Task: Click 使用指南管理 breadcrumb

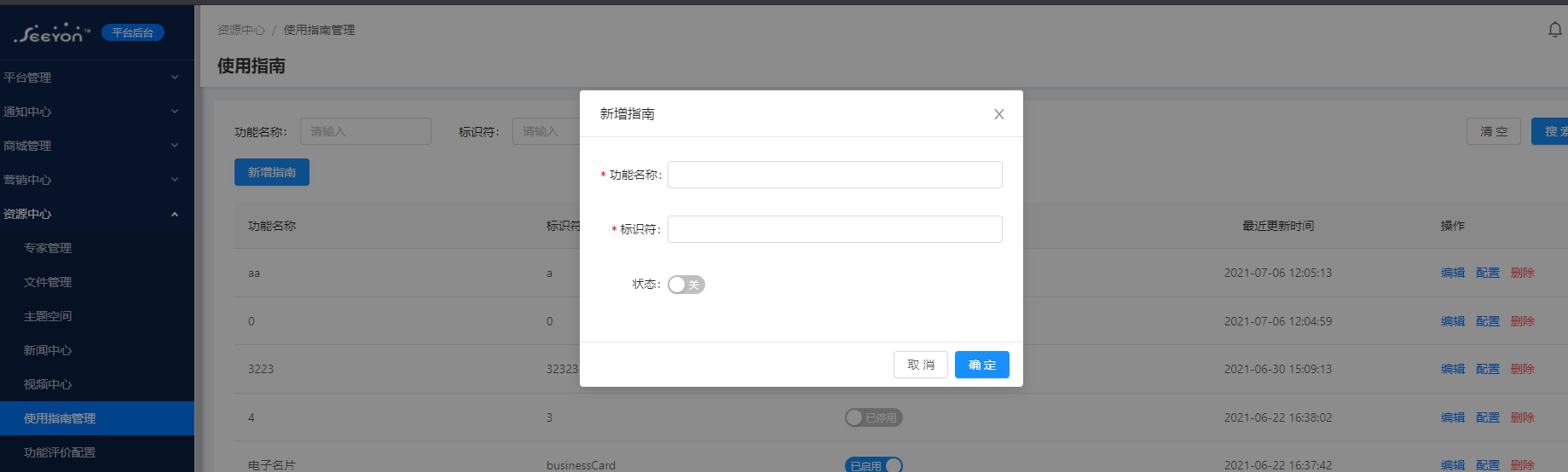Action: pyautogui.click(x=319, y=30)
